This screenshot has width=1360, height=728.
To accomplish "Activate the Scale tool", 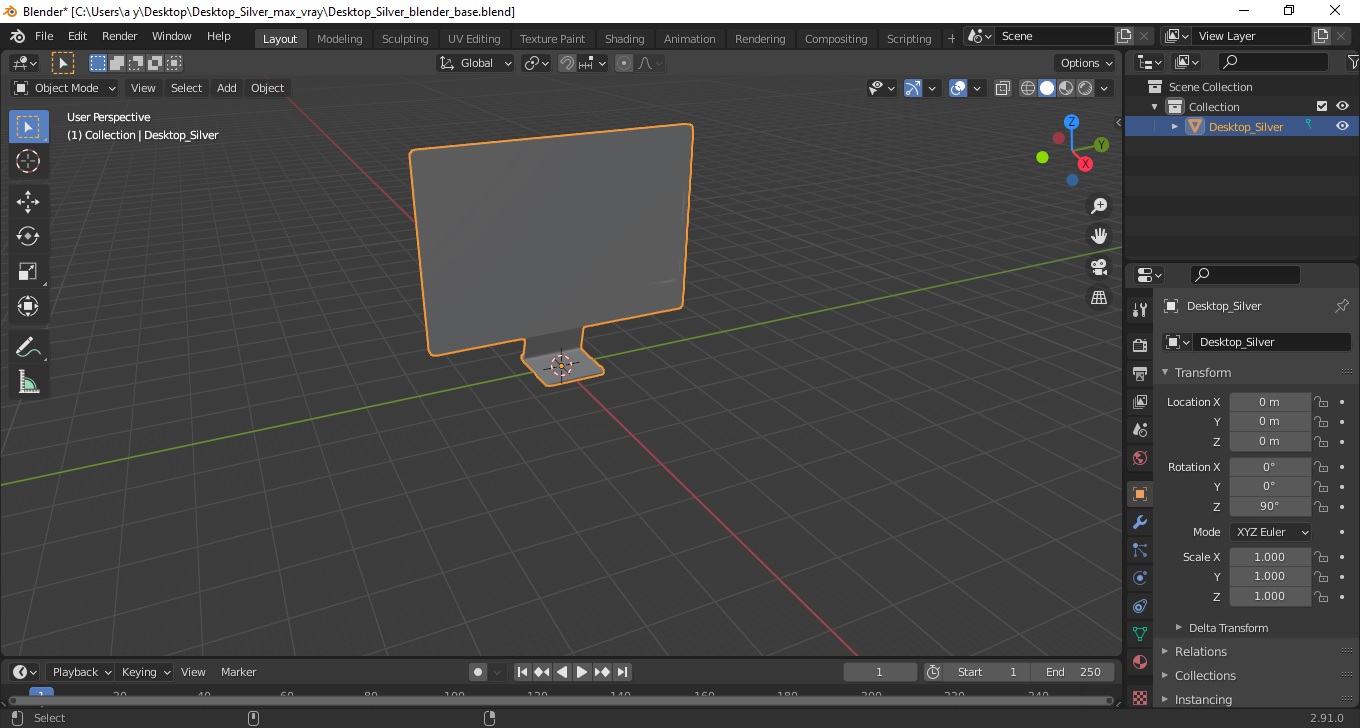I will coord(28,272).
